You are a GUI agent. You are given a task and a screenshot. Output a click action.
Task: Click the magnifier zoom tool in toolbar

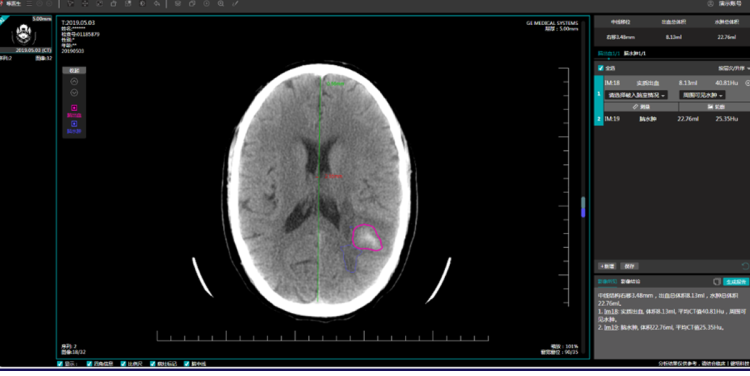point(221,4)
